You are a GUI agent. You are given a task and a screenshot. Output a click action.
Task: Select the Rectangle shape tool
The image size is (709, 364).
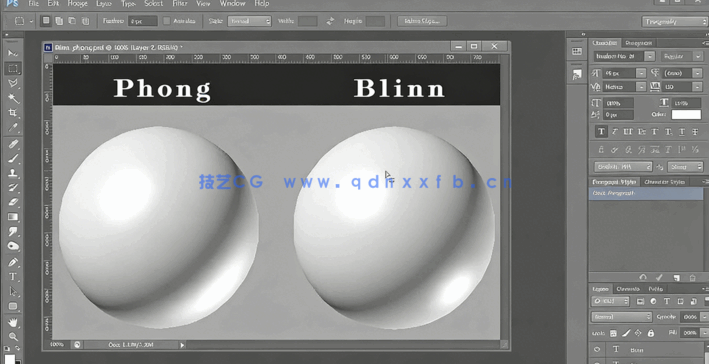[x=13, y=307]
